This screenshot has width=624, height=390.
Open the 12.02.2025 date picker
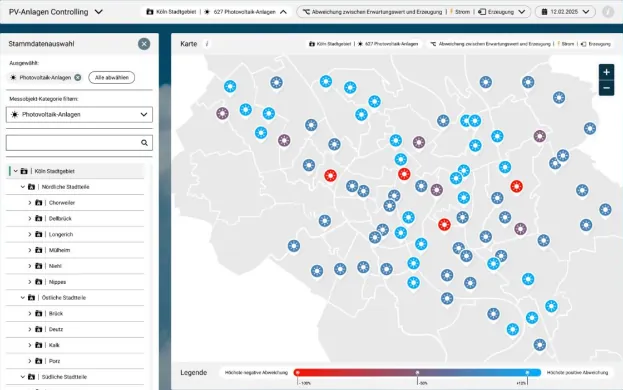(x=565, y=12)
